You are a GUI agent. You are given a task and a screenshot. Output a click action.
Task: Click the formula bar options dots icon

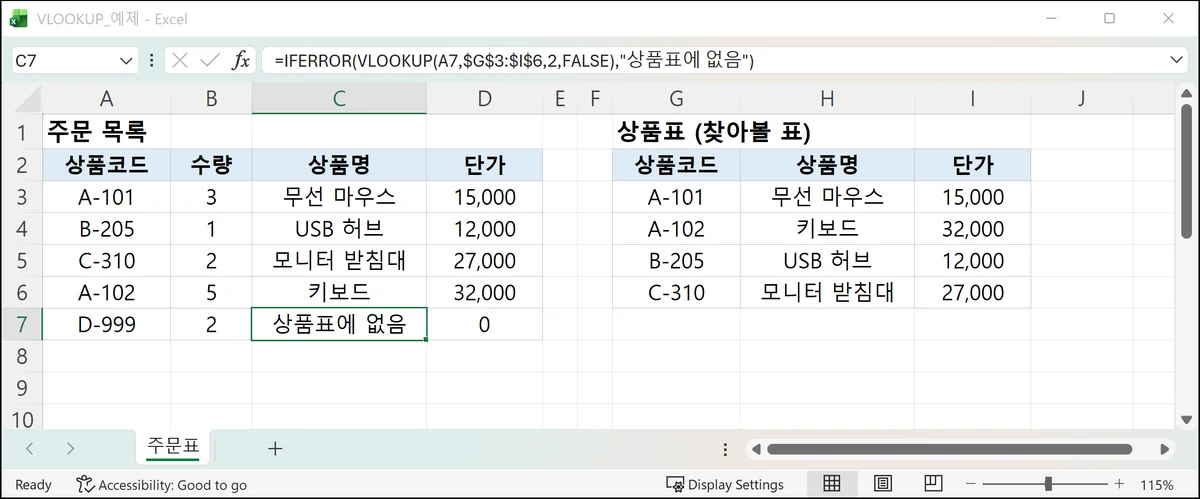coord(151,60)
